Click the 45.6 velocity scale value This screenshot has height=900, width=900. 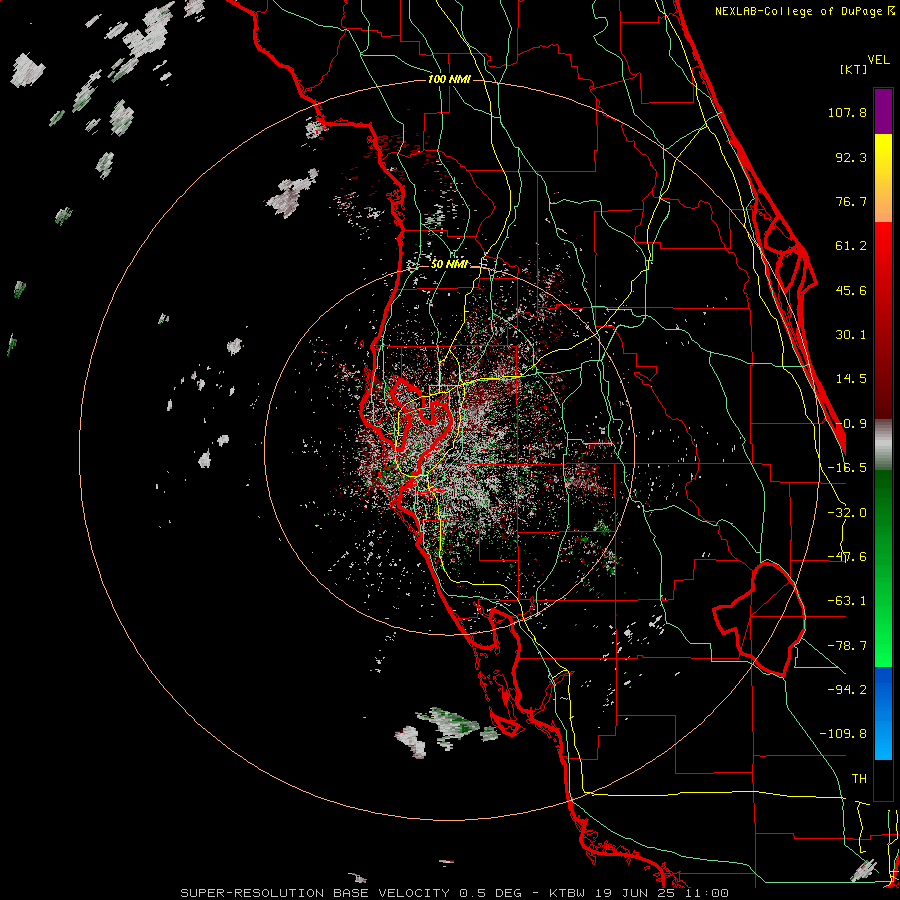[851, 290]
